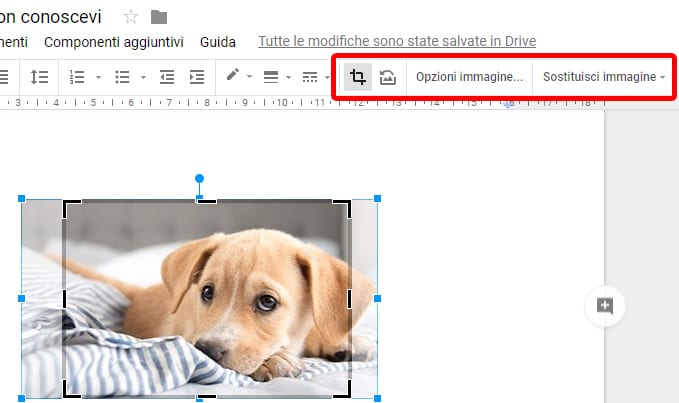Click the add comment bubble icon
The image size is (679, 403).
point(604,306)
